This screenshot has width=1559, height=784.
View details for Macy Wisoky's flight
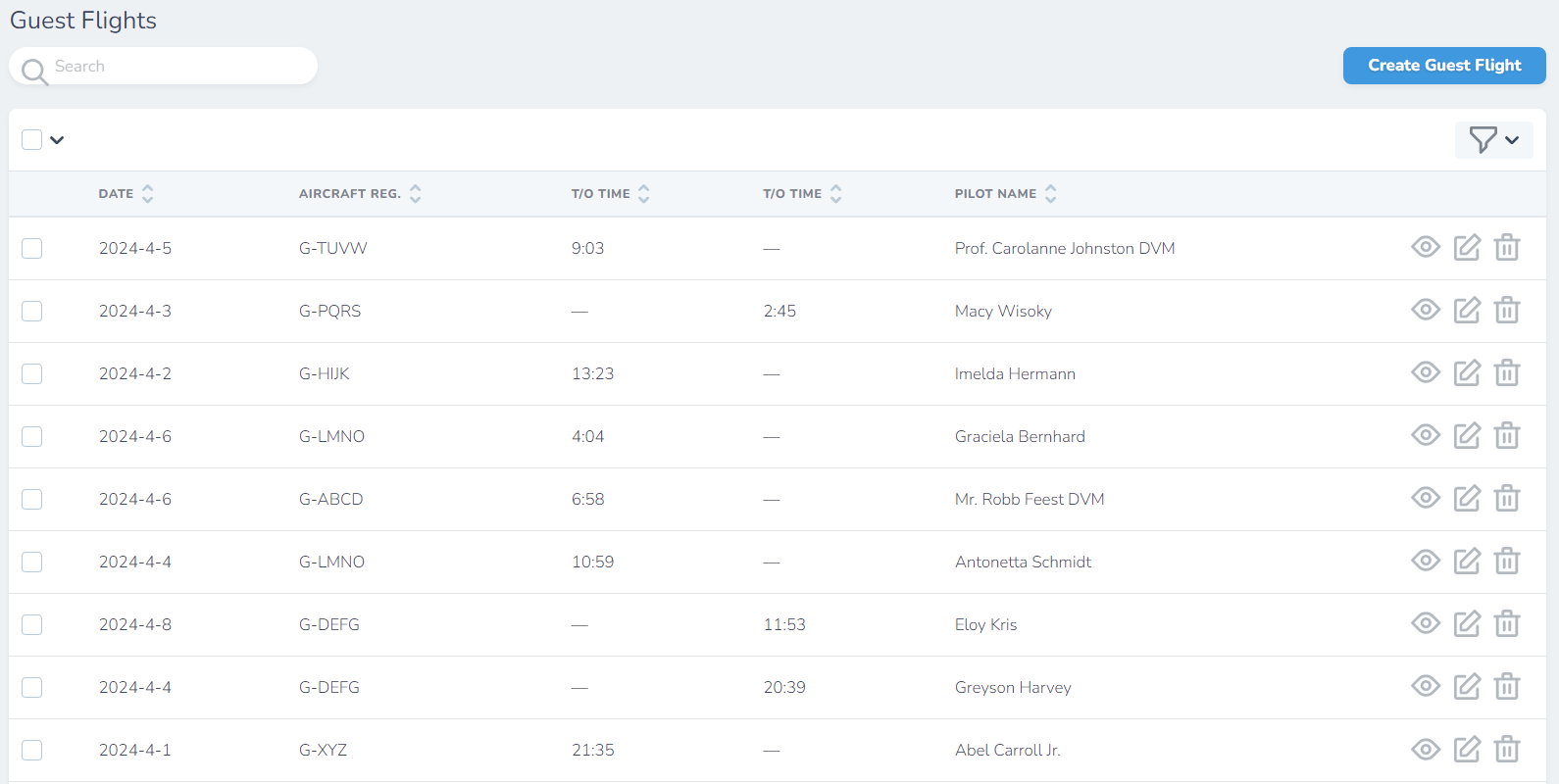pos(1426,311)
